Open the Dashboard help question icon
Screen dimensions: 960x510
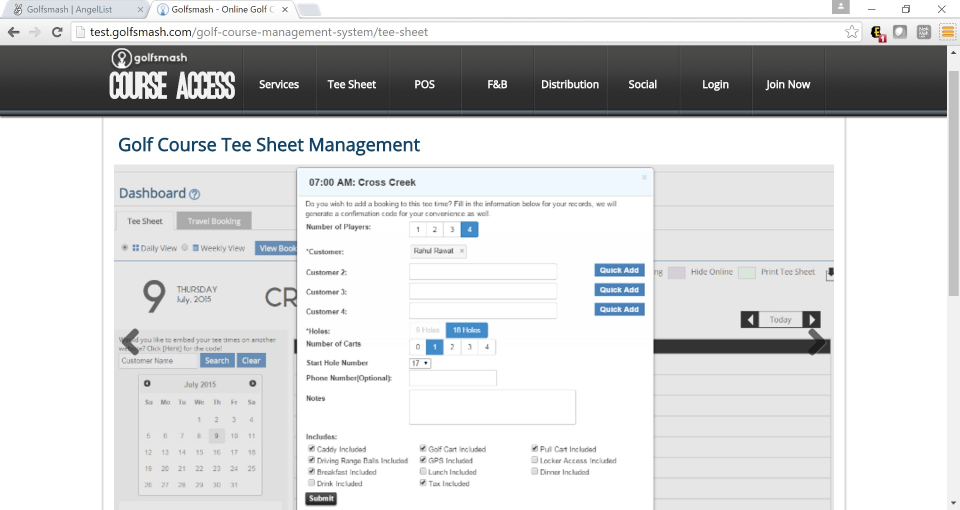pos(195,194)
